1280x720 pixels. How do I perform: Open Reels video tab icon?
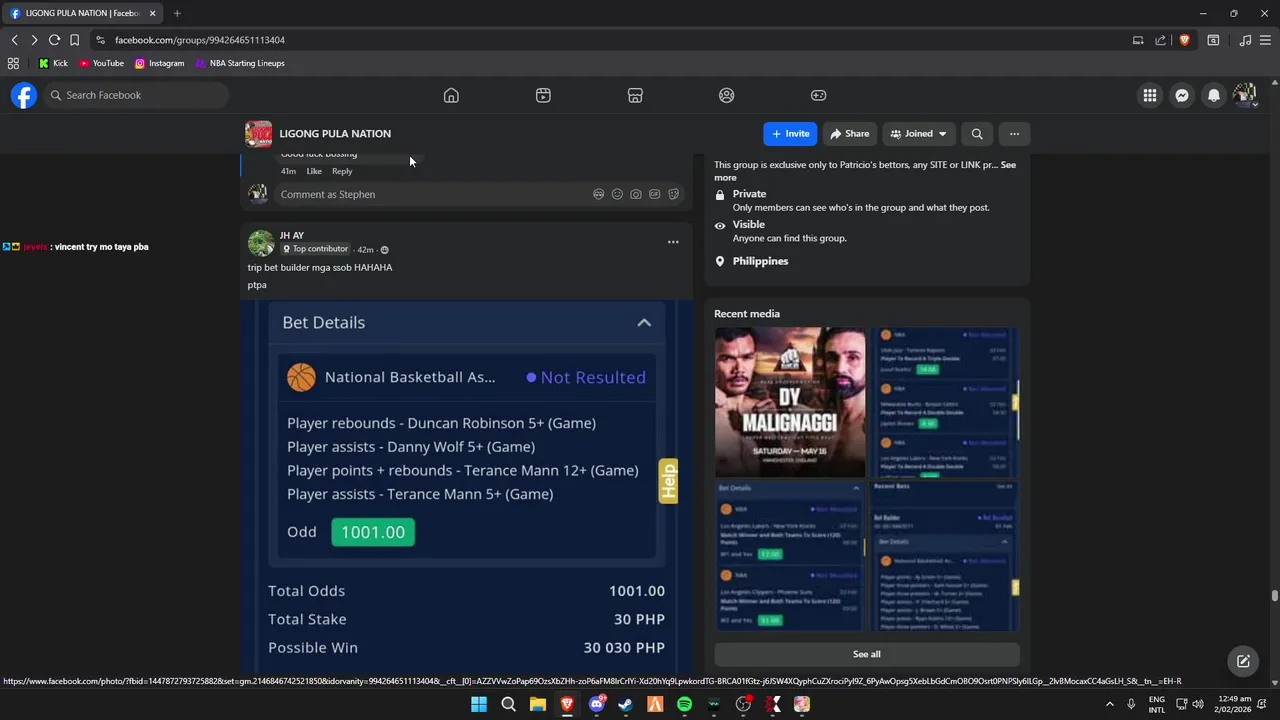point(543,95)
